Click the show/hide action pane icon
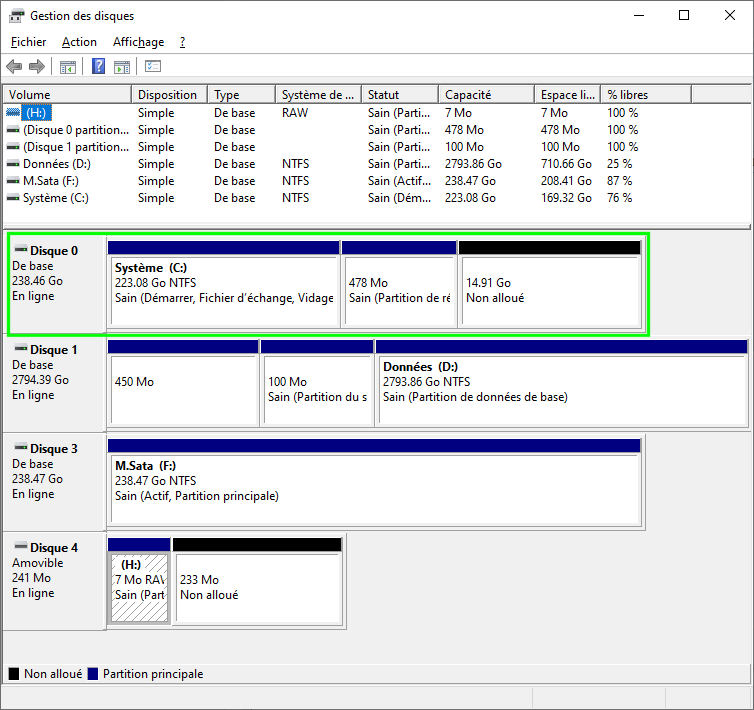This screenshot has width=754, height=710. coord(122,67)
